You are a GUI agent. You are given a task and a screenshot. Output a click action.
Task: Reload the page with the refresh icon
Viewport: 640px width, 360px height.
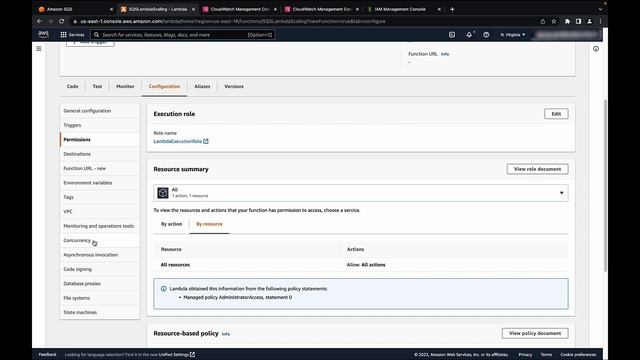(62, 21)
